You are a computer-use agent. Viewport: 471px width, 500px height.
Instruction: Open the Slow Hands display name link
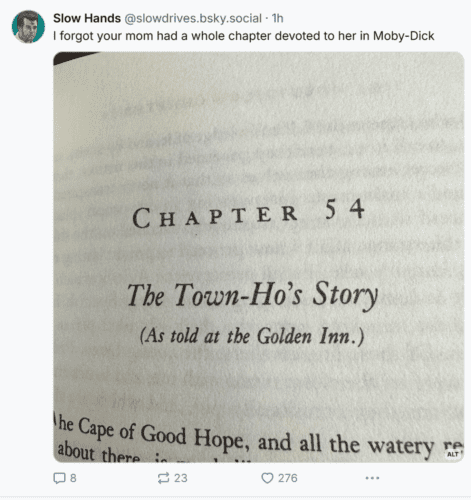click(87, 18)
